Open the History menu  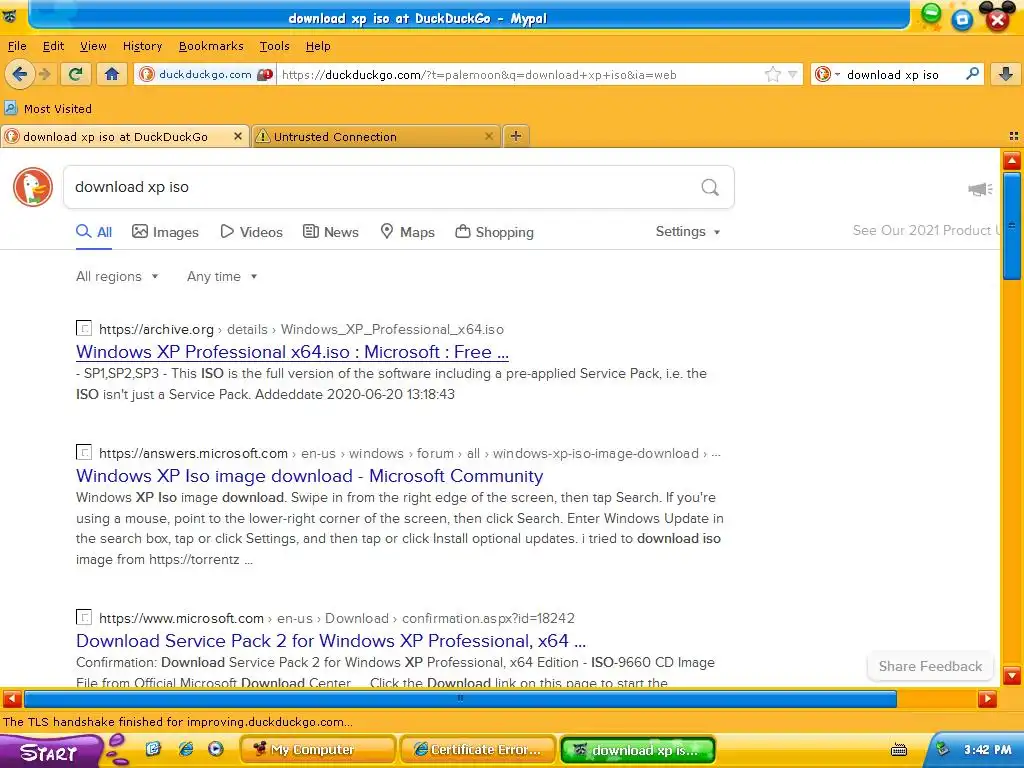(142, 46)
